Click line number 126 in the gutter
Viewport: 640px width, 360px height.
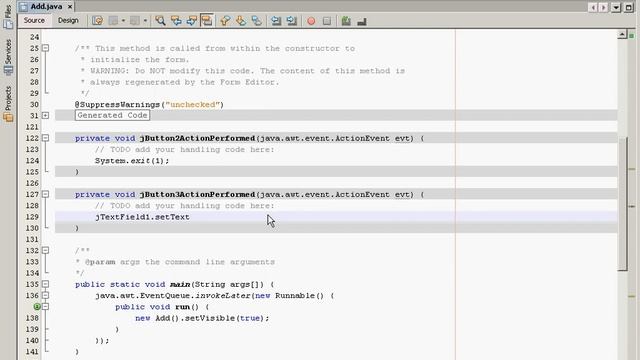pos(32,183)
